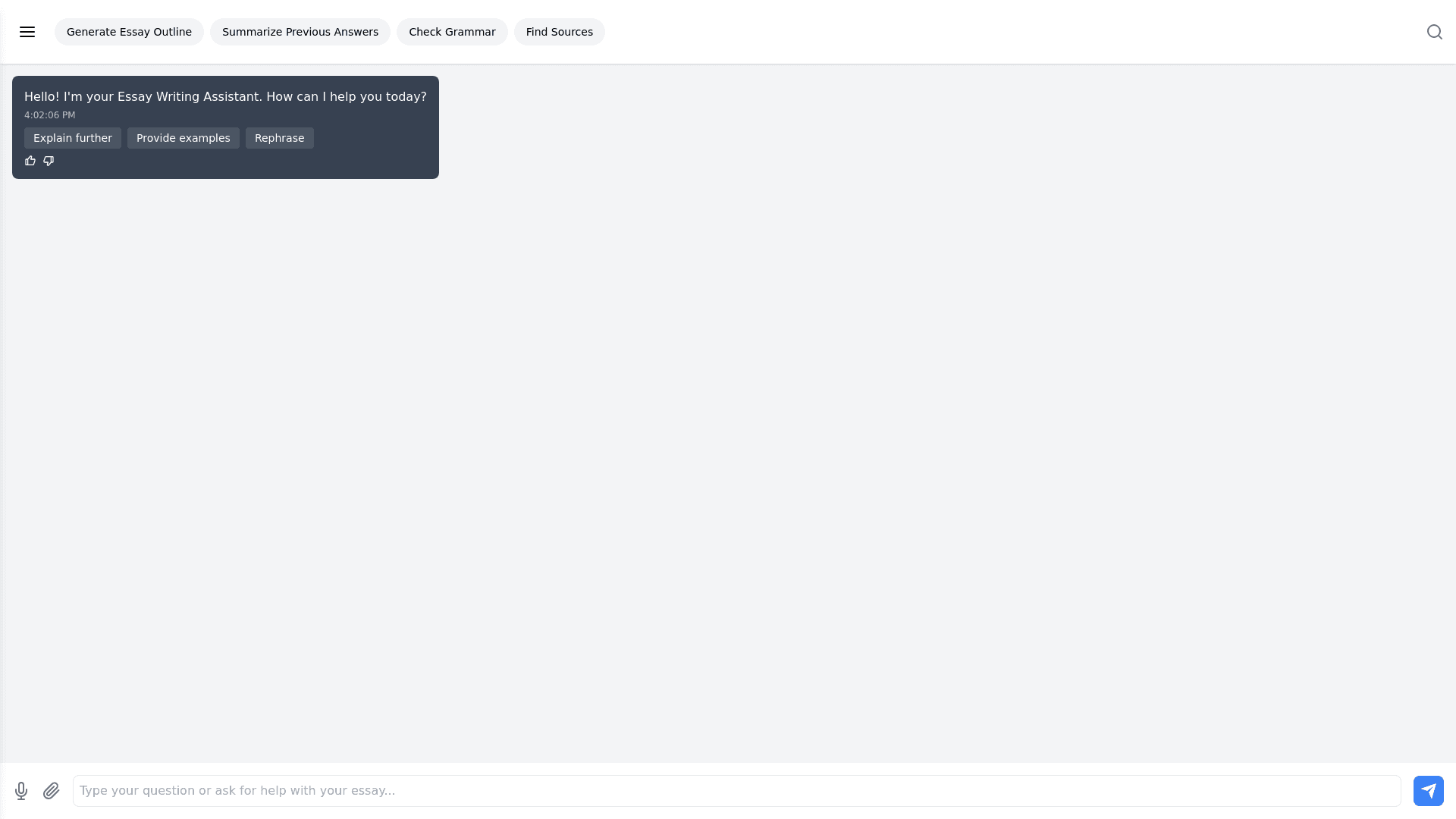The width and height of the screenshot is (1456, 819).
Task: Open the hamburger sidebar menu
Action: 27,32
